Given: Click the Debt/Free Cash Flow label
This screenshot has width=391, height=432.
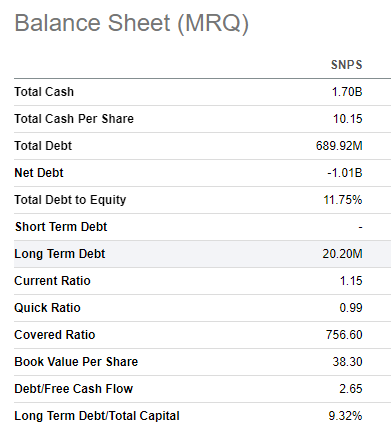Looking at the screenshot, I should [74, 389].
